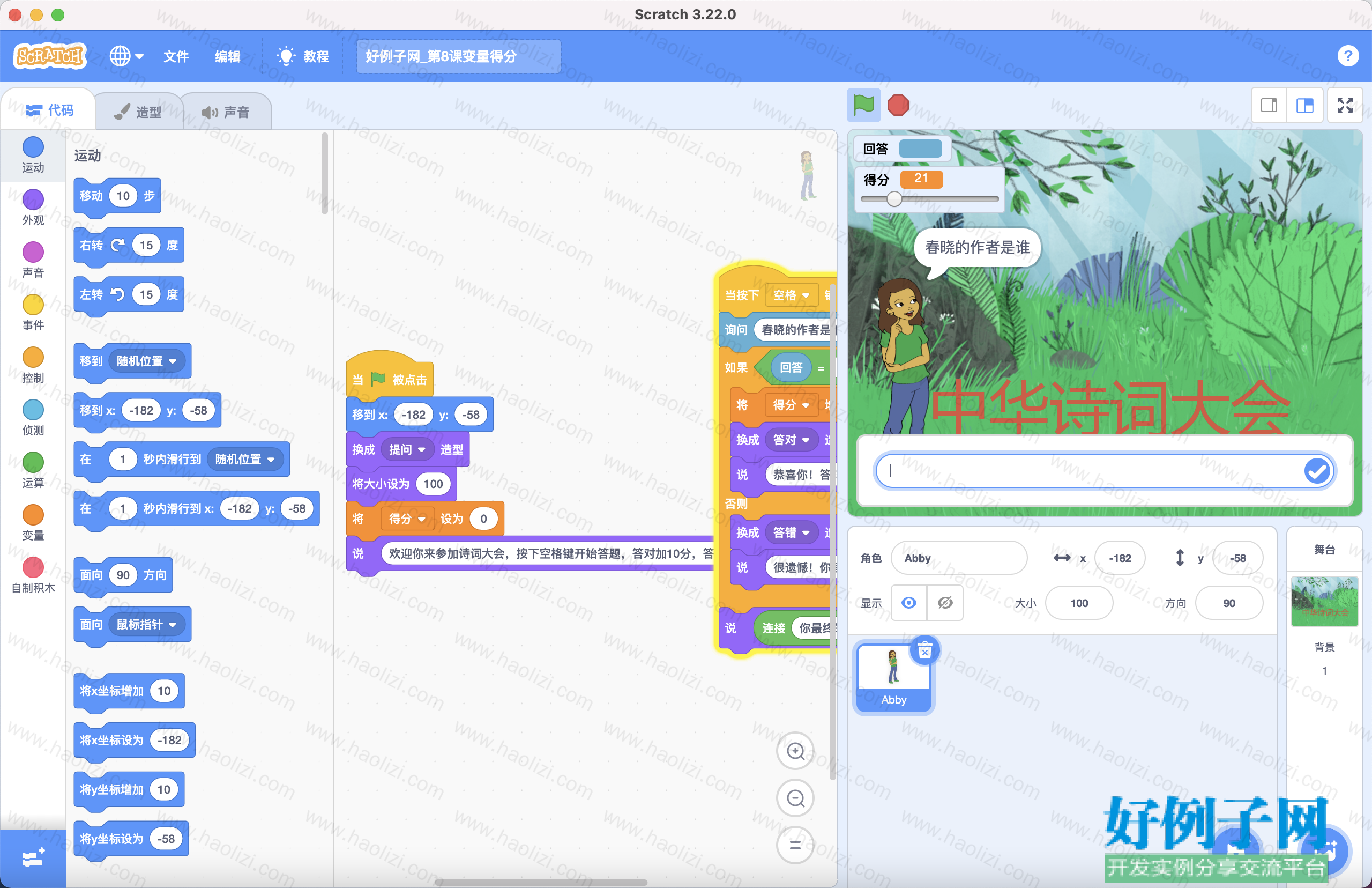Click the 移动 10 步 palette block

[x=117, y=196]
